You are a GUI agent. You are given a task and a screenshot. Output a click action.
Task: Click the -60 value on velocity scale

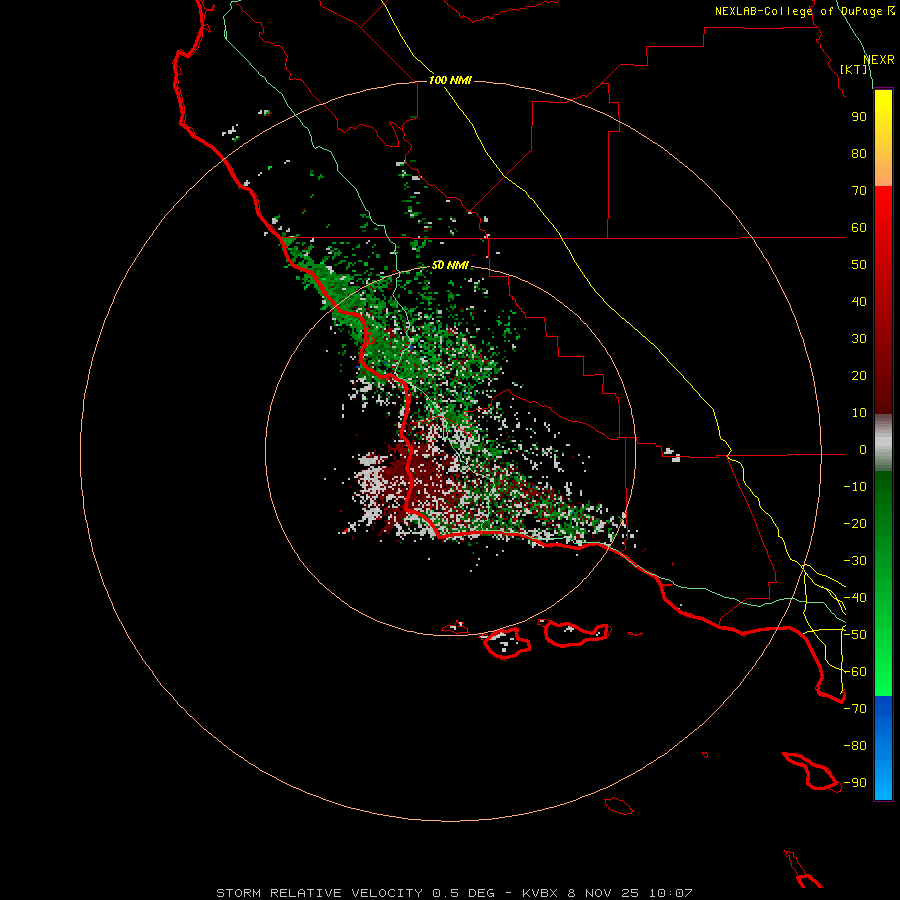[855, 672]
